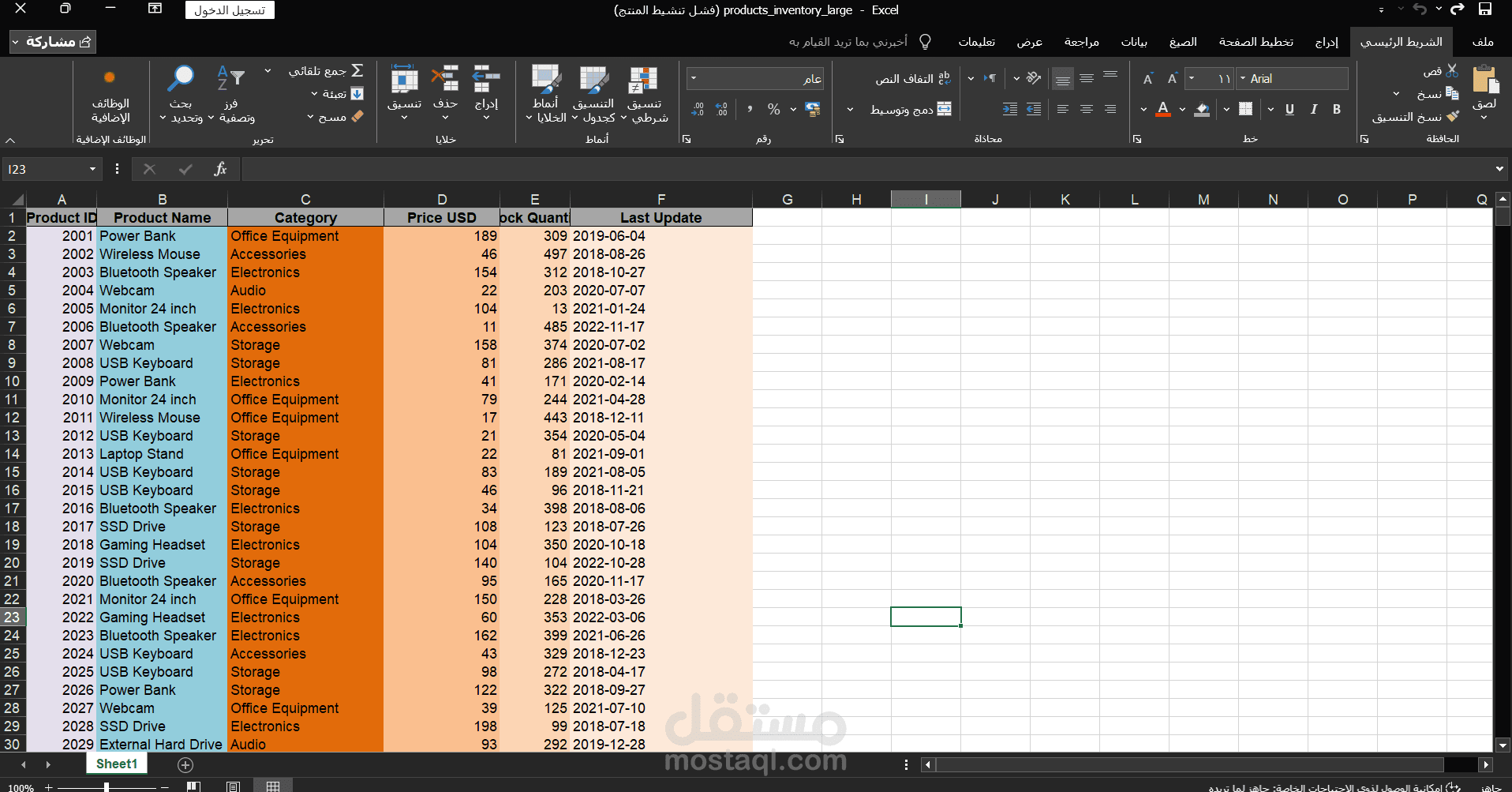
Task: Collapse the ribbon with the chevron
Action: pyautogui.click(x=10, y=140)
